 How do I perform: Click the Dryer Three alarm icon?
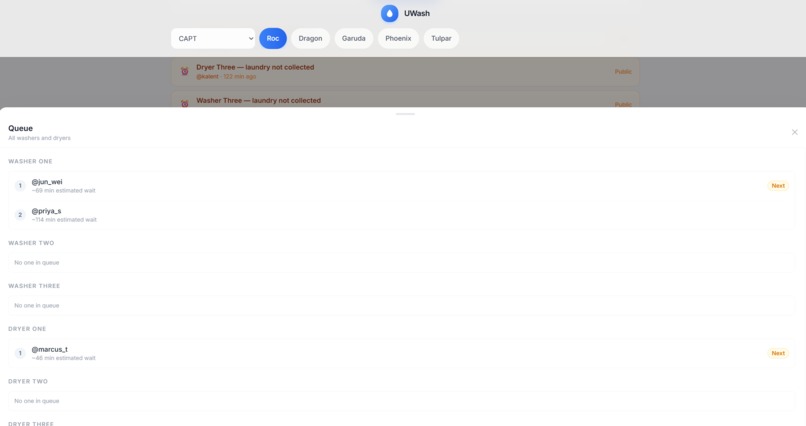[185, 71]
